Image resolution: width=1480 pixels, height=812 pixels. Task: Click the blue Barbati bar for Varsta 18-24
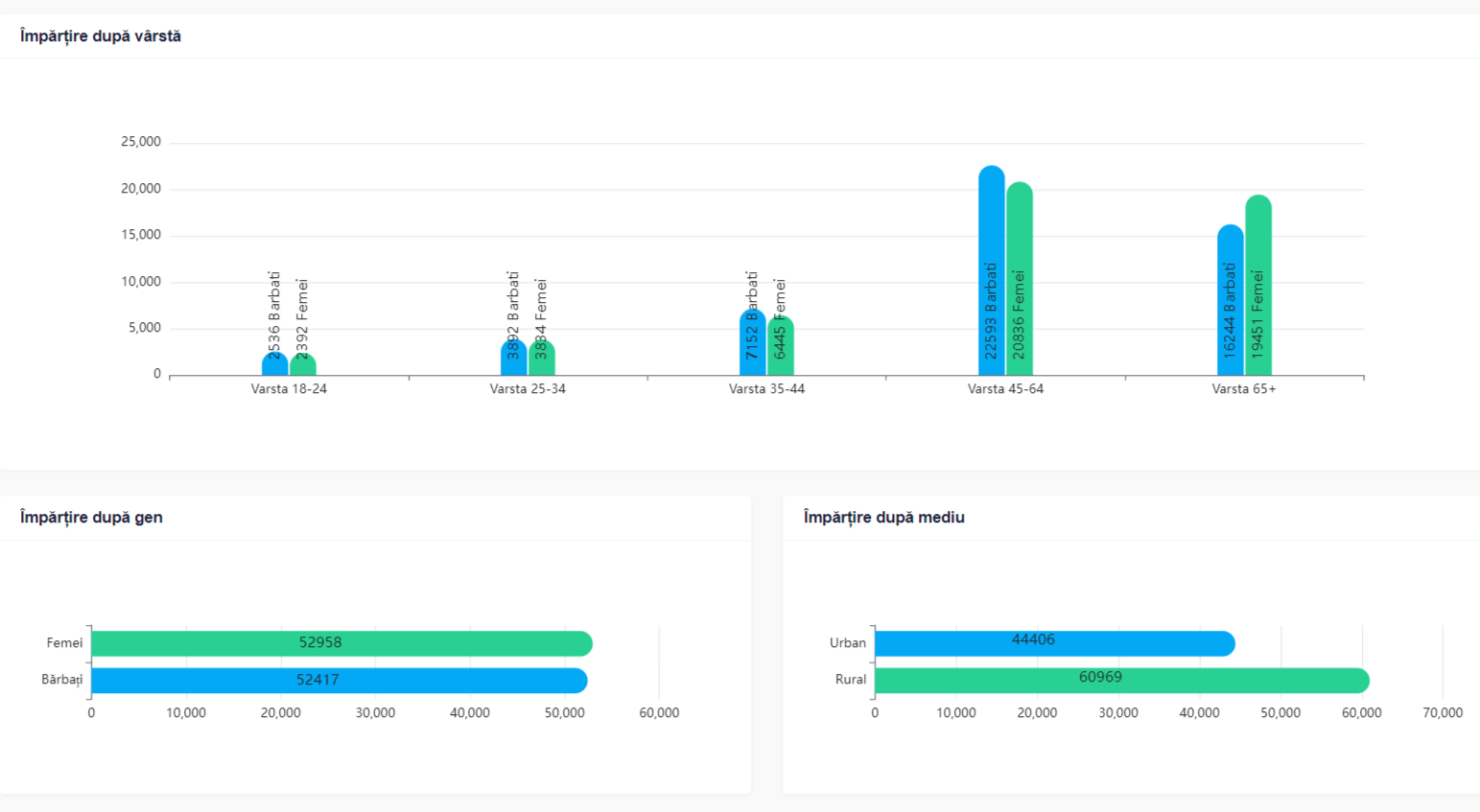[275, 365]
